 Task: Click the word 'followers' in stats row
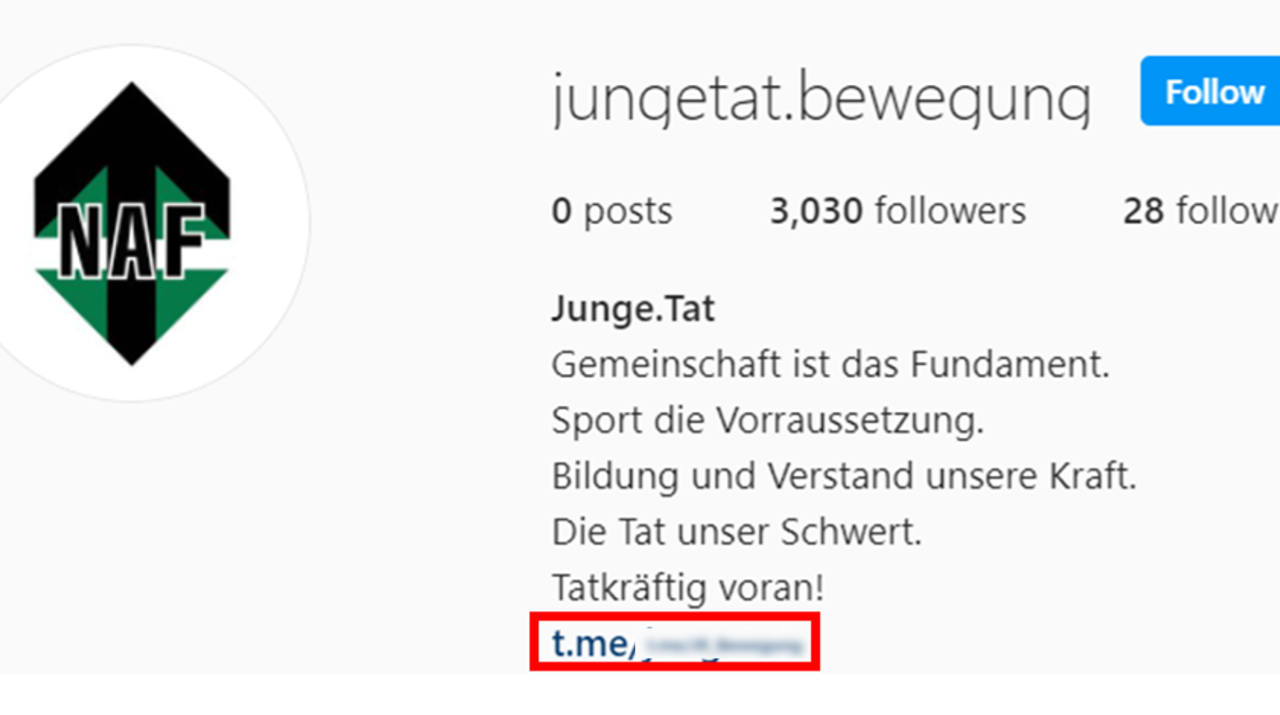pos(950,211)
